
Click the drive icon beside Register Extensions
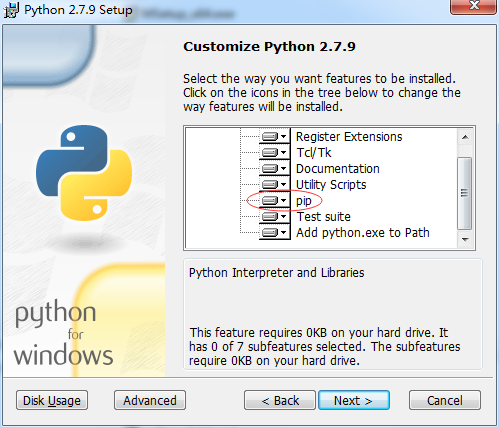(x=270, y=137)
